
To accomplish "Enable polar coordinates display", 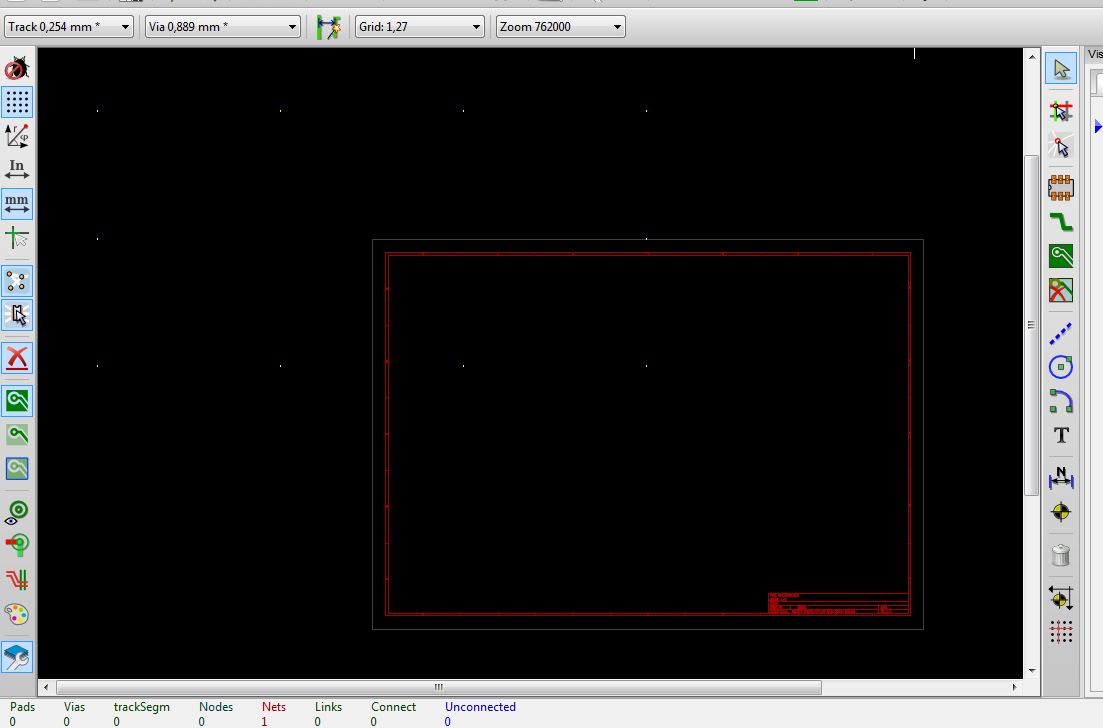I will 17,136.
